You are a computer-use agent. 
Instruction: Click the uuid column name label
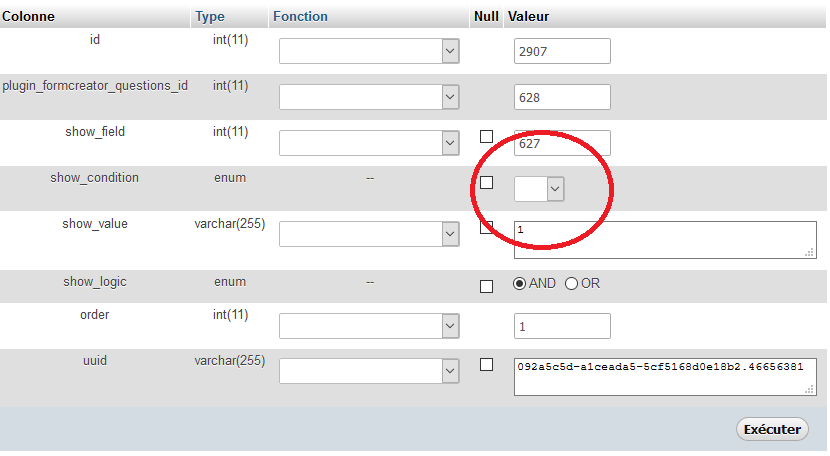95,361
